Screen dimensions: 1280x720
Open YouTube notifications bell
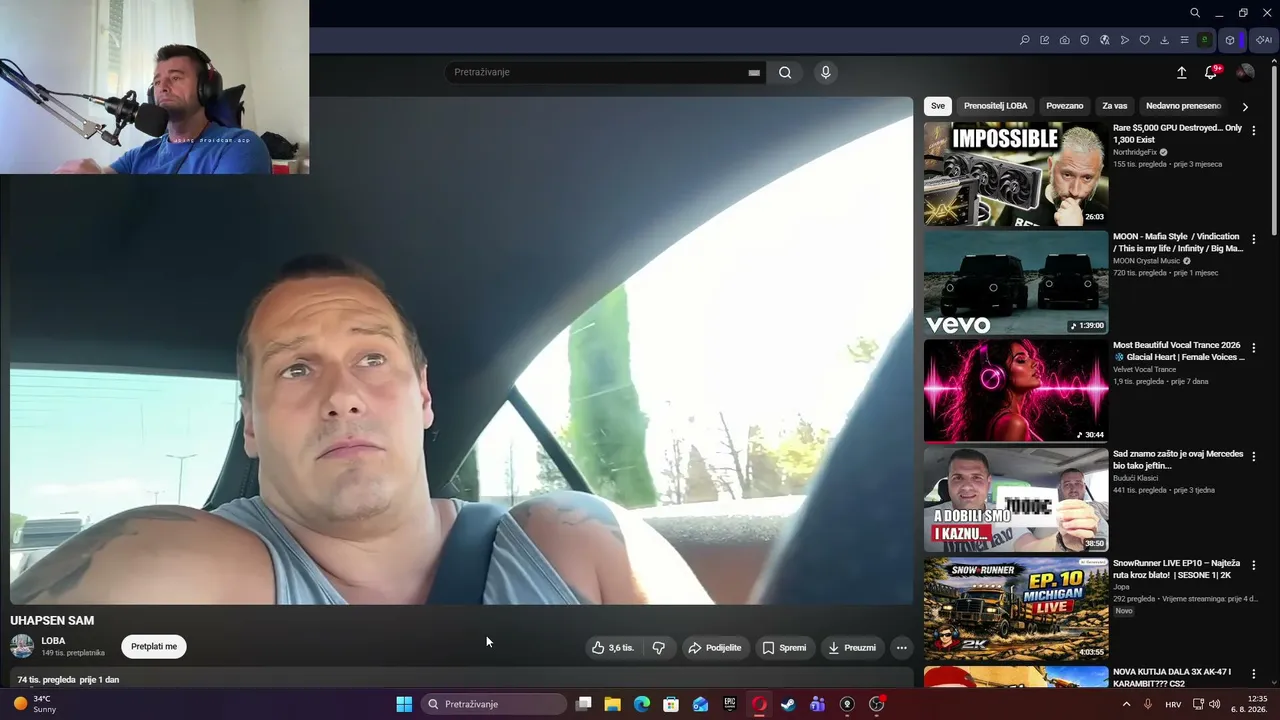pyautogui.click(x=1211, y=72)
